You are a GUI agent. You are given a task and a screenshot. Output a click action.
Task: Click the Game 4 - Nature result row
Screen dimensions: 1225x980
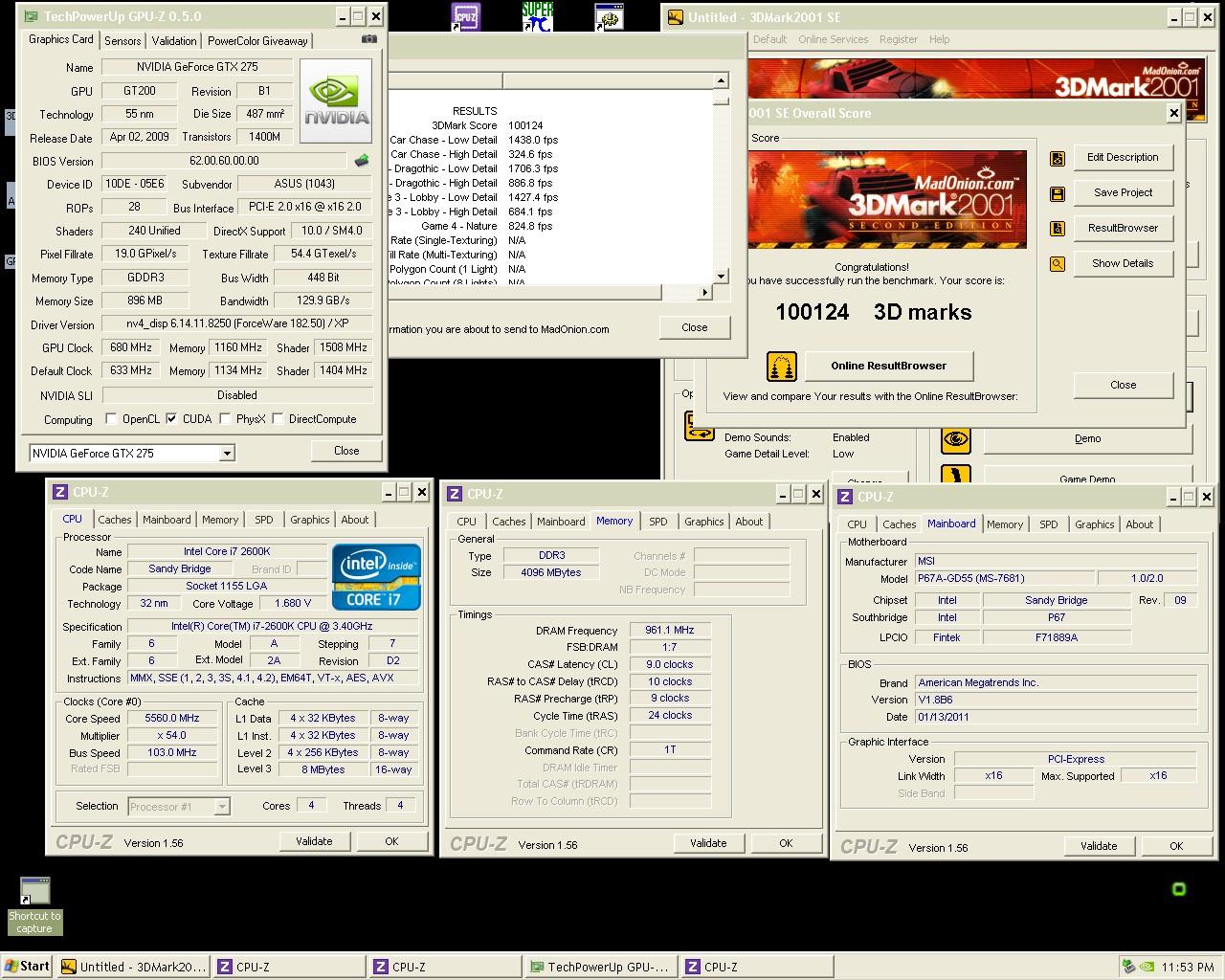(x=486, y=226)
